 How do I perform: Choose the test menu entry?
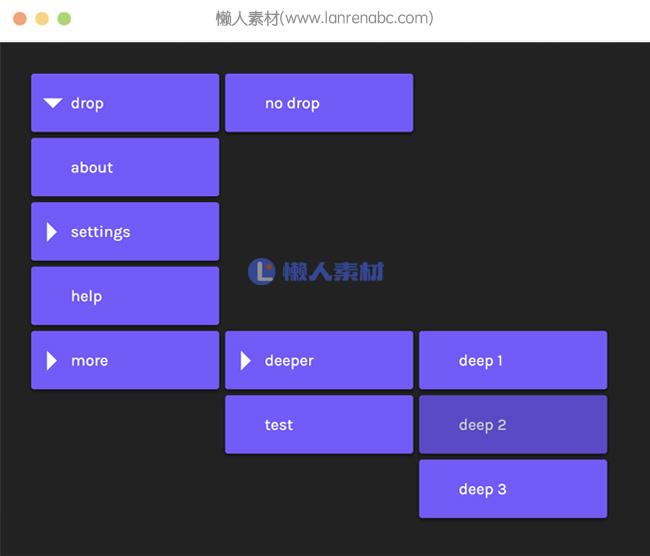[x=319, y=424]
